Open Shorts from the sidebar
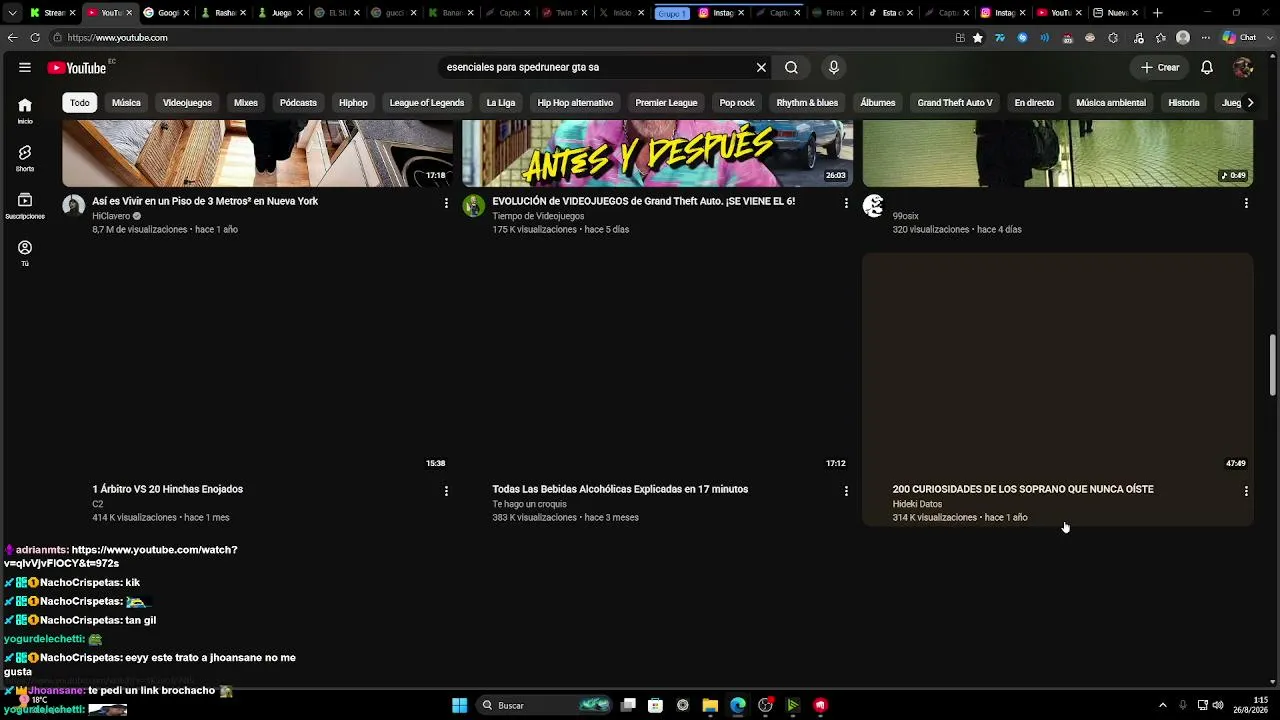The height and width of the screenshot is (720, 1280). pos(25,158)
